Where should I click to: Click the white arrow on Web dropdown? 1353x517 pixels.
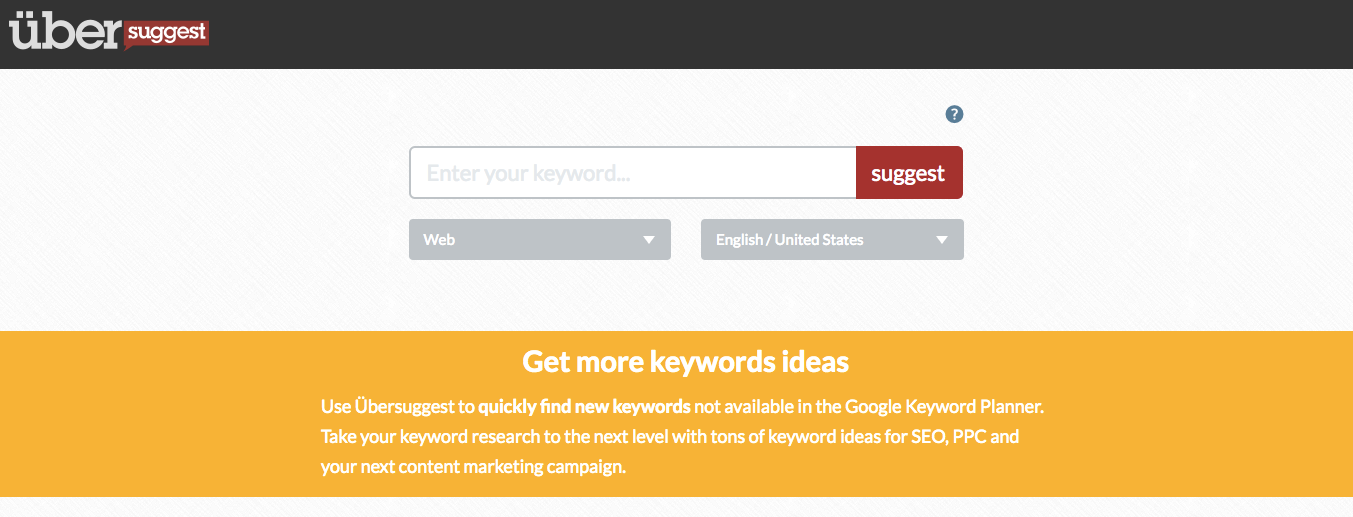[x=649, y=240]
